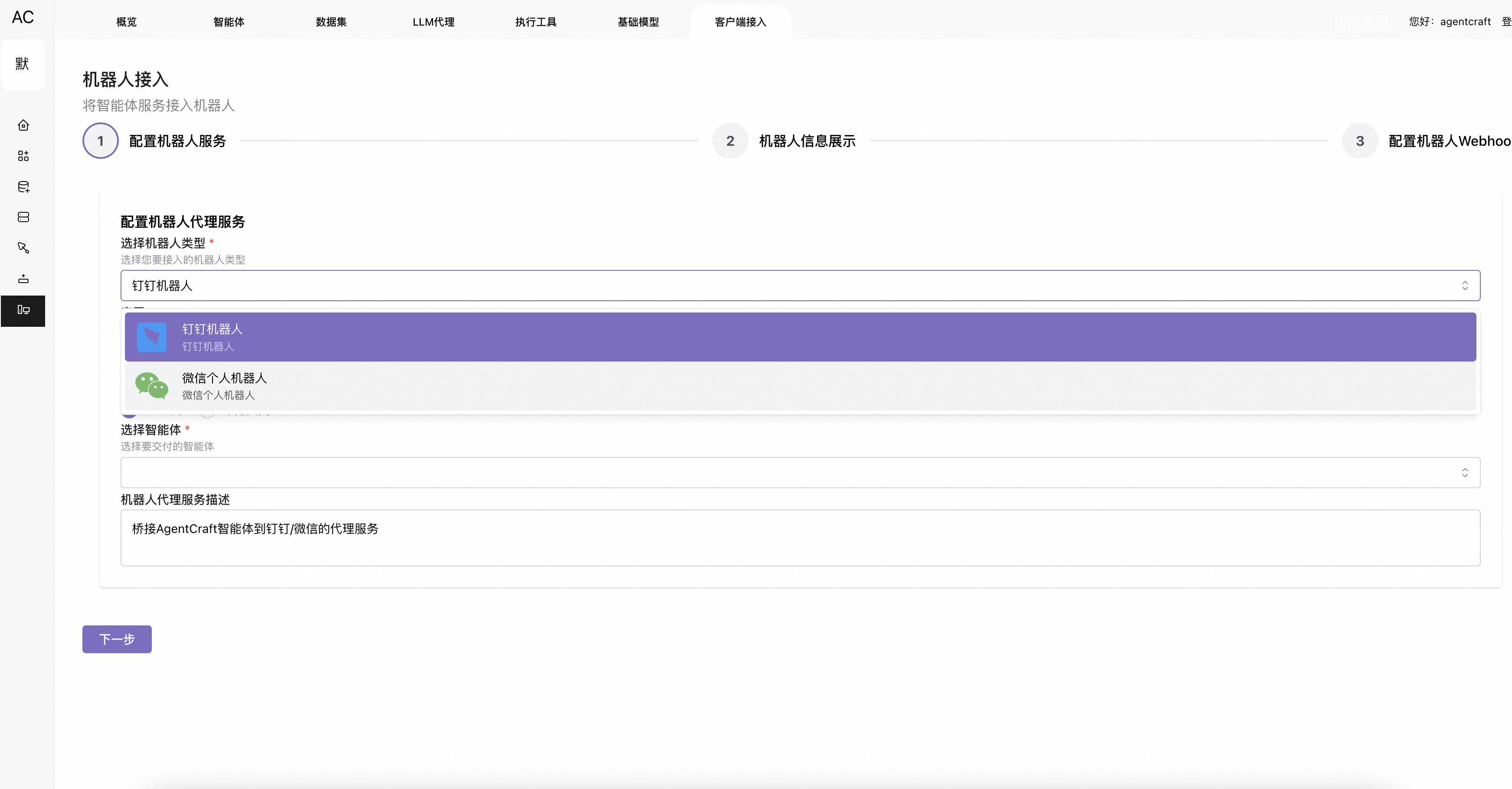Choose the 钉钉机器人 option in the list

point(800,337)
